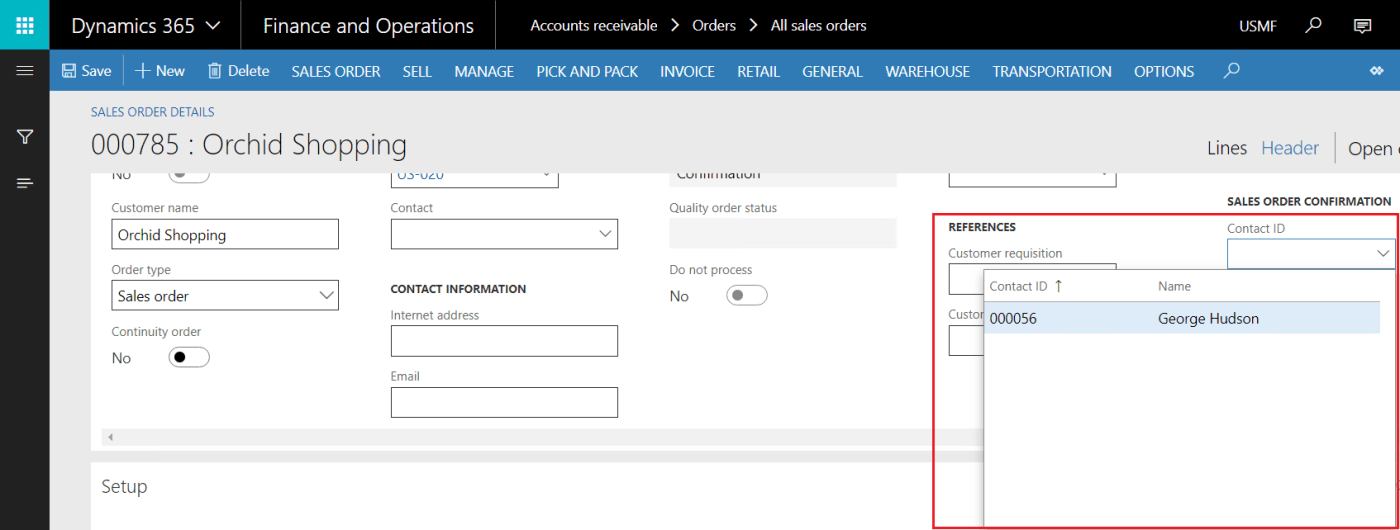Click the Header view link
Screen dimensions: 1400x530
tap(1289, 148)
